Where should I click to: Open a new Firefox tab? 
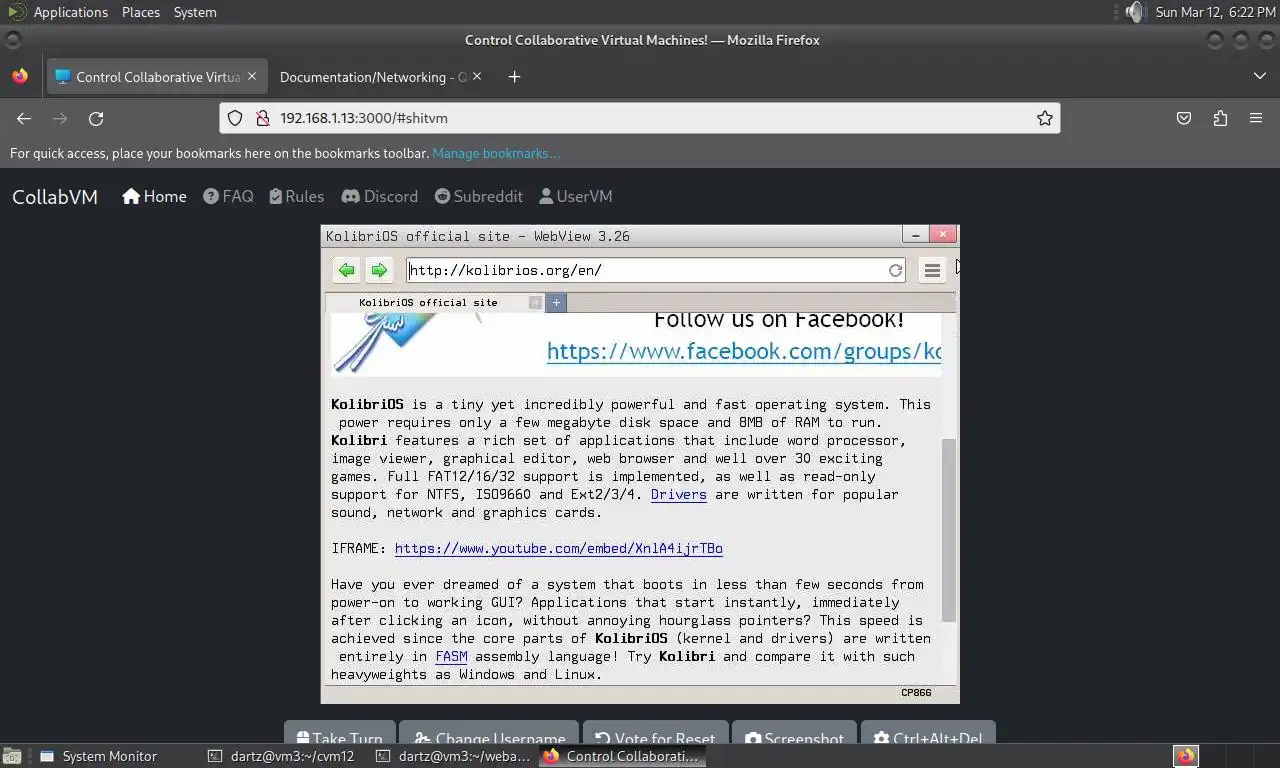tap(514, 77)
